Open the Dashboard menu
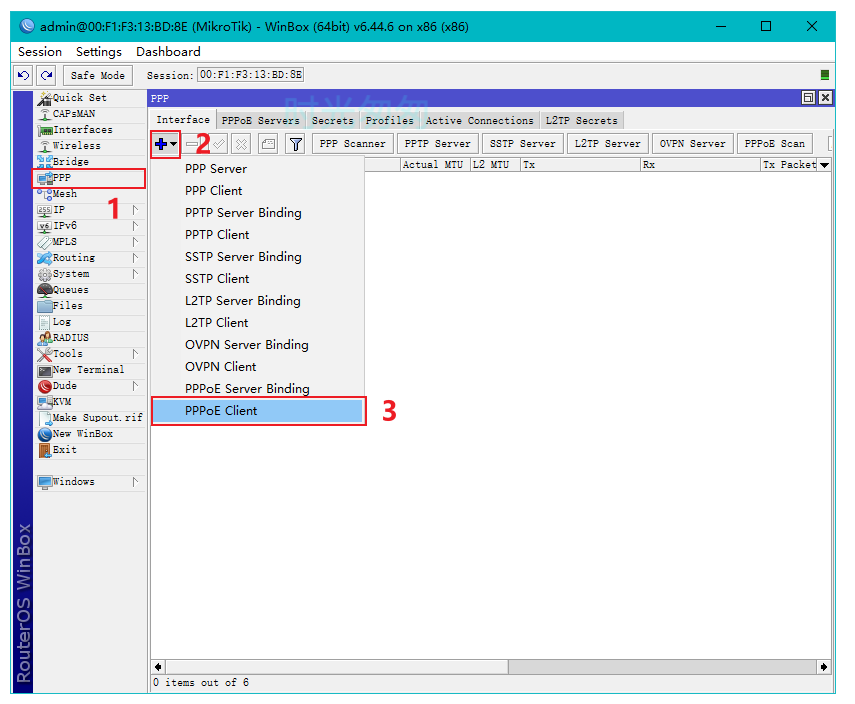Screen dimensions: 855x704 coord(168,52)
